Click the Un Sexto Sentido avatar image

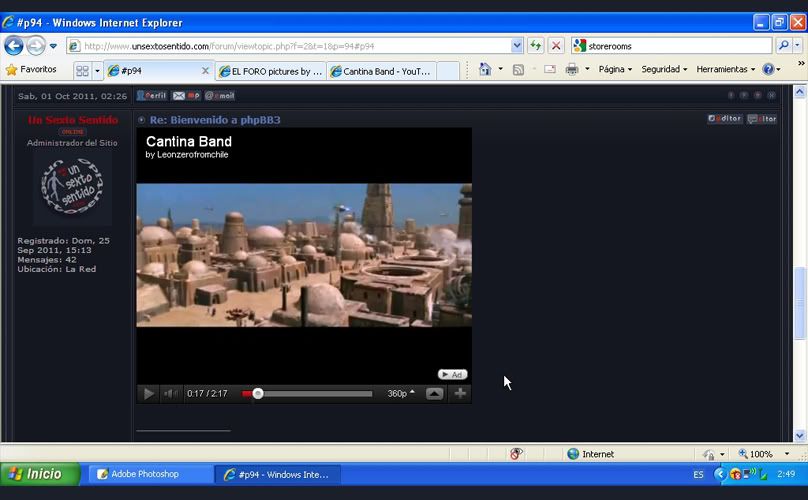point(72,187)
